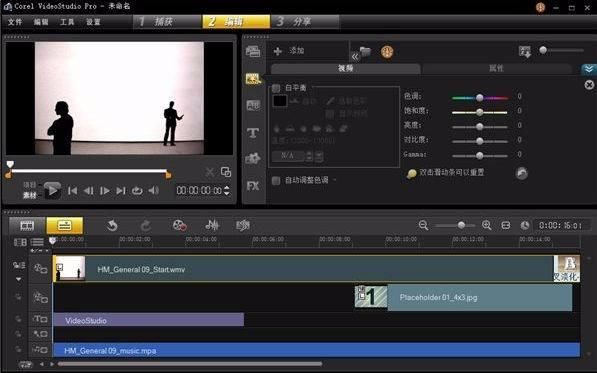Enlarge the preview window icon
The width and height of the screenshot is (597, 373).
226,172
